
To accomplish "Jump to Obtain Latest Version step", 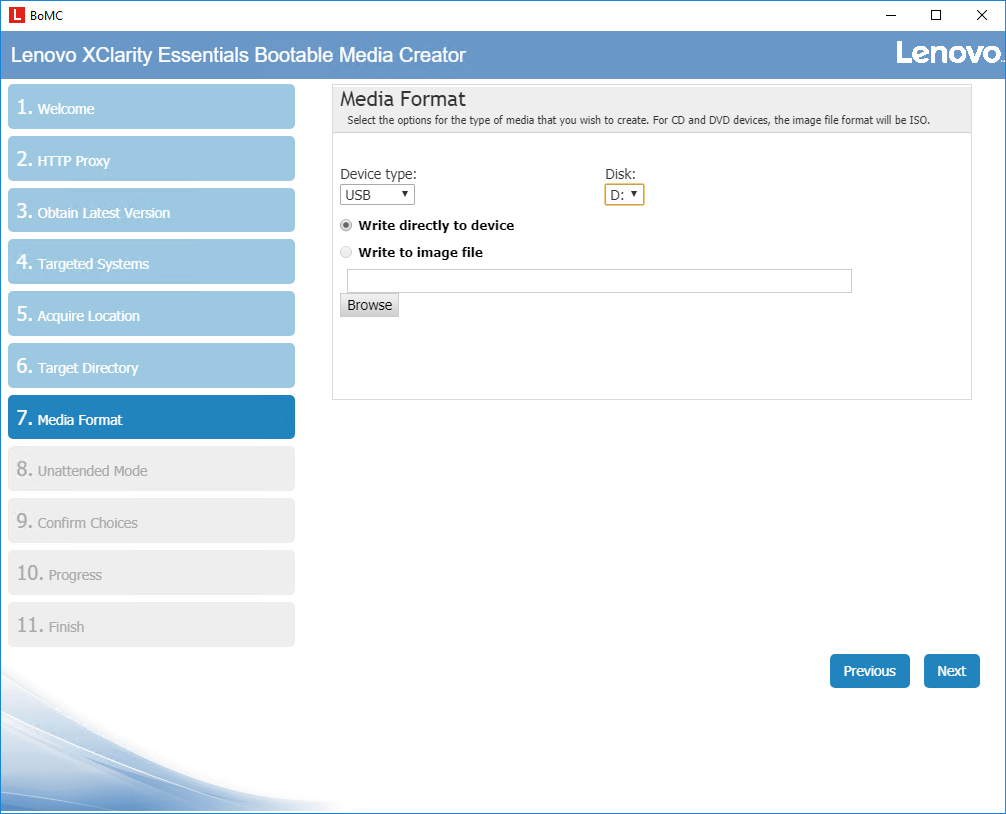I will [x=151, y=211].
